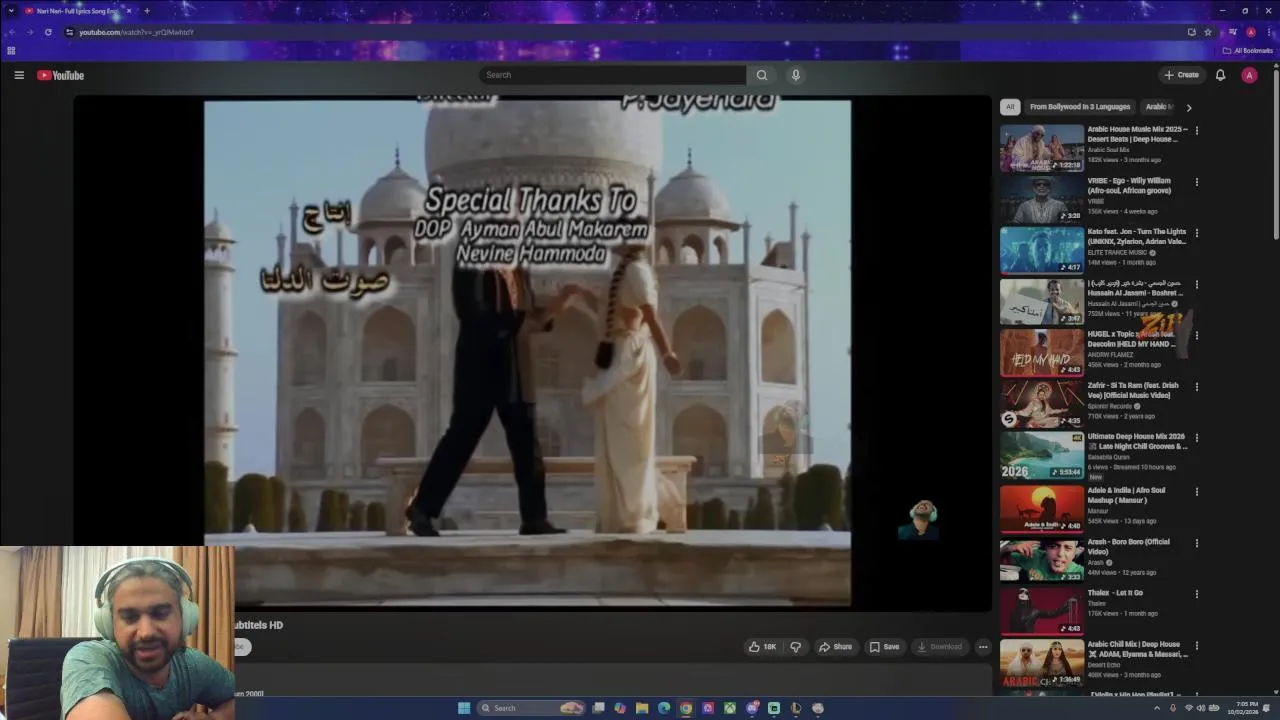Open Chrome tab search dropdown arrow
1280x720 pixels.
coord(11,11)
